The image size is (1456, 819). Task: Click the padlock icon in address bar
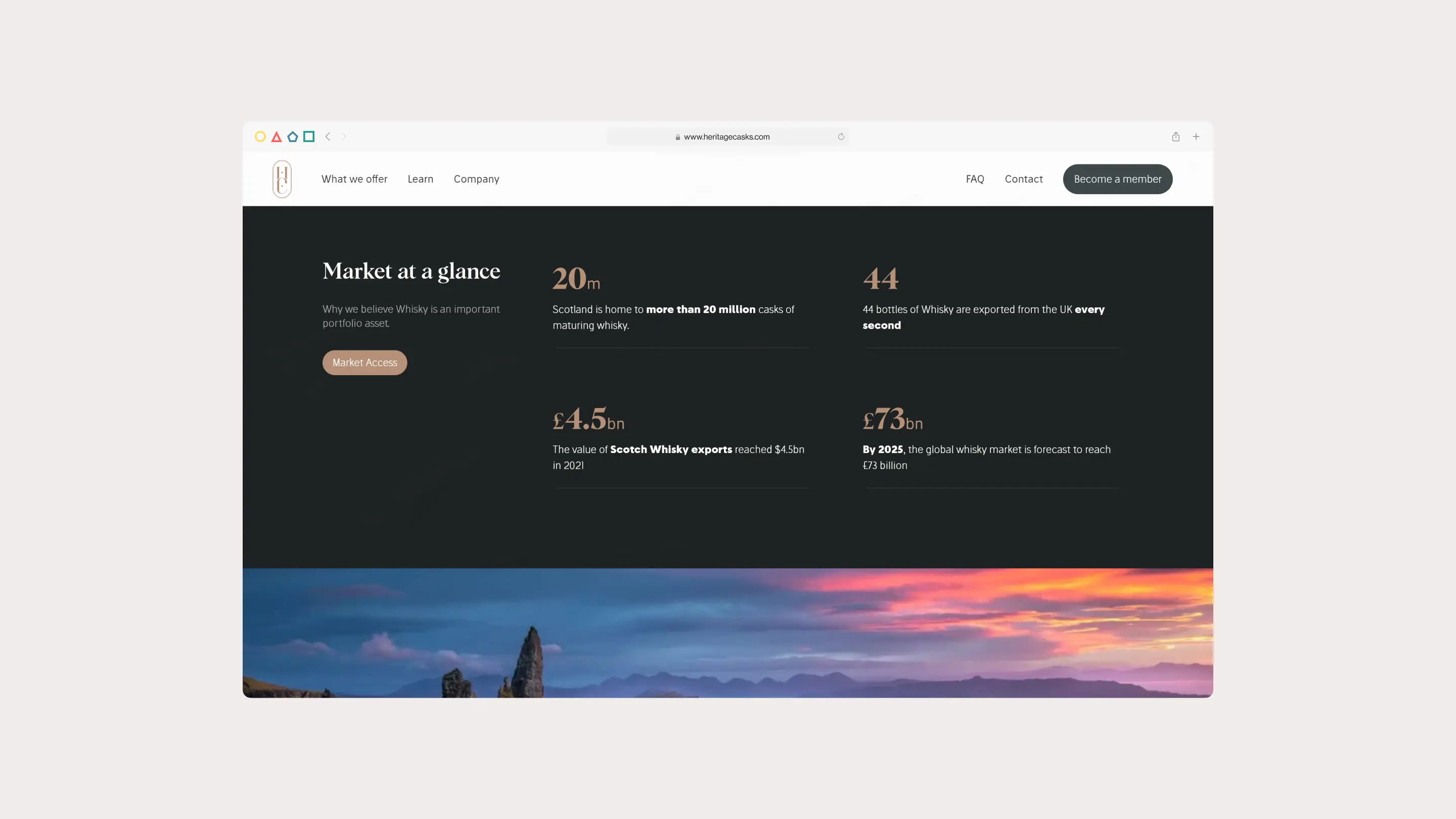tap(677, 138)
